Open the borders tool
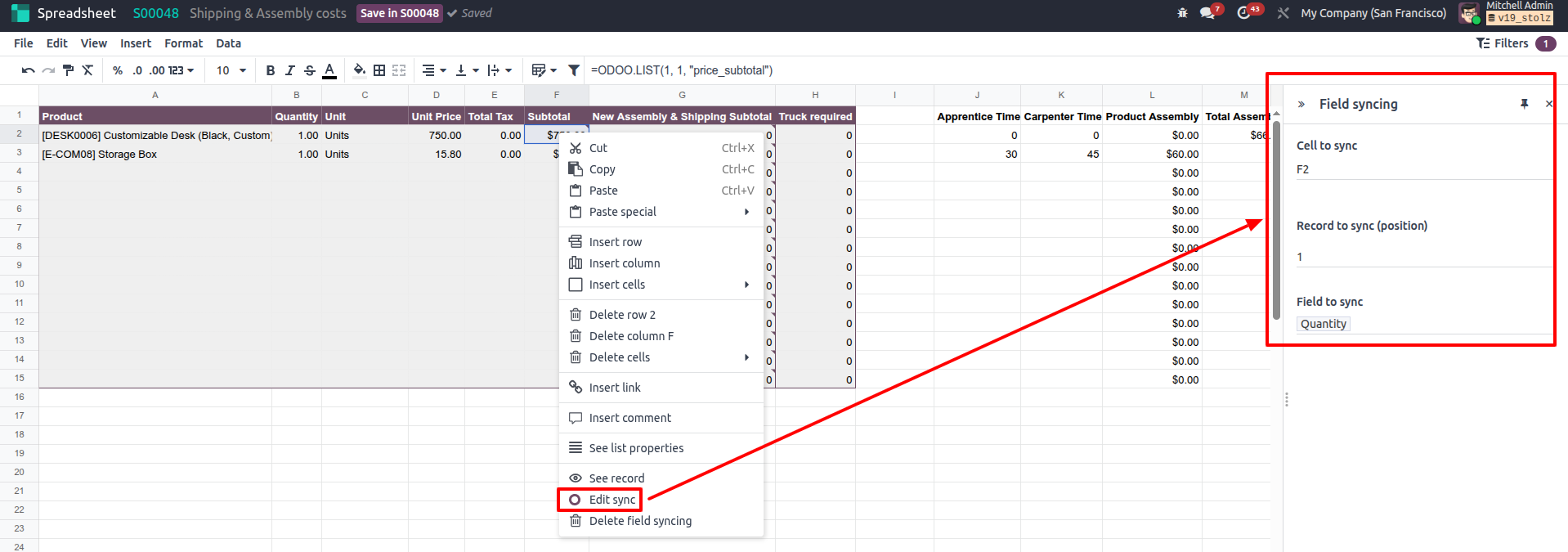This screenshot has width=1568, height=552. click(x=379, y=70)
